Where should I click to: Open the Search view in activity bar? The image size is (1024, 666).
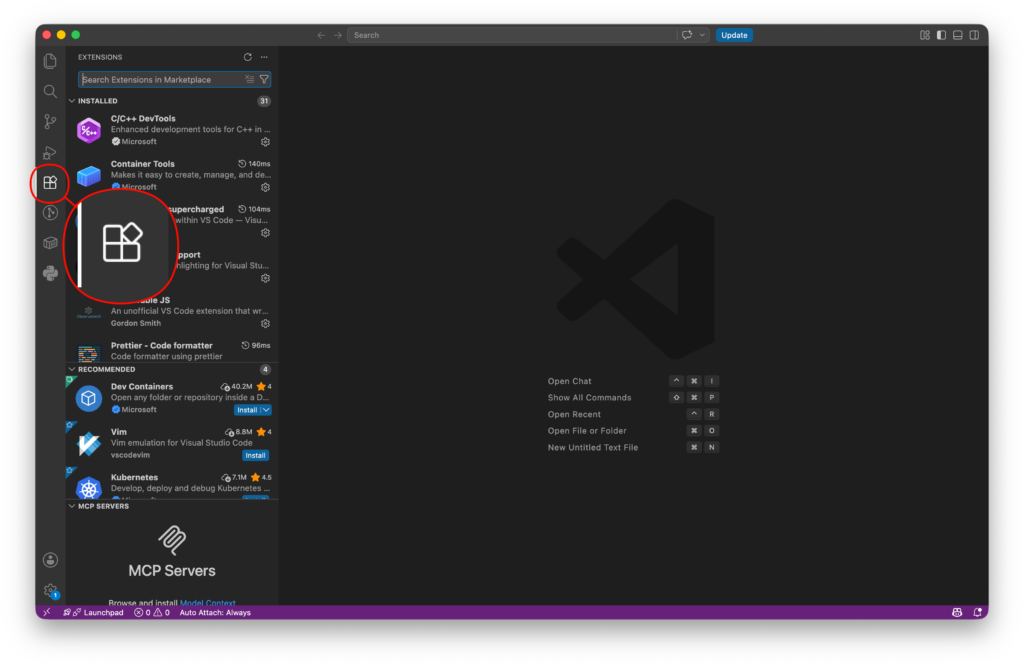tap(50, 91)
